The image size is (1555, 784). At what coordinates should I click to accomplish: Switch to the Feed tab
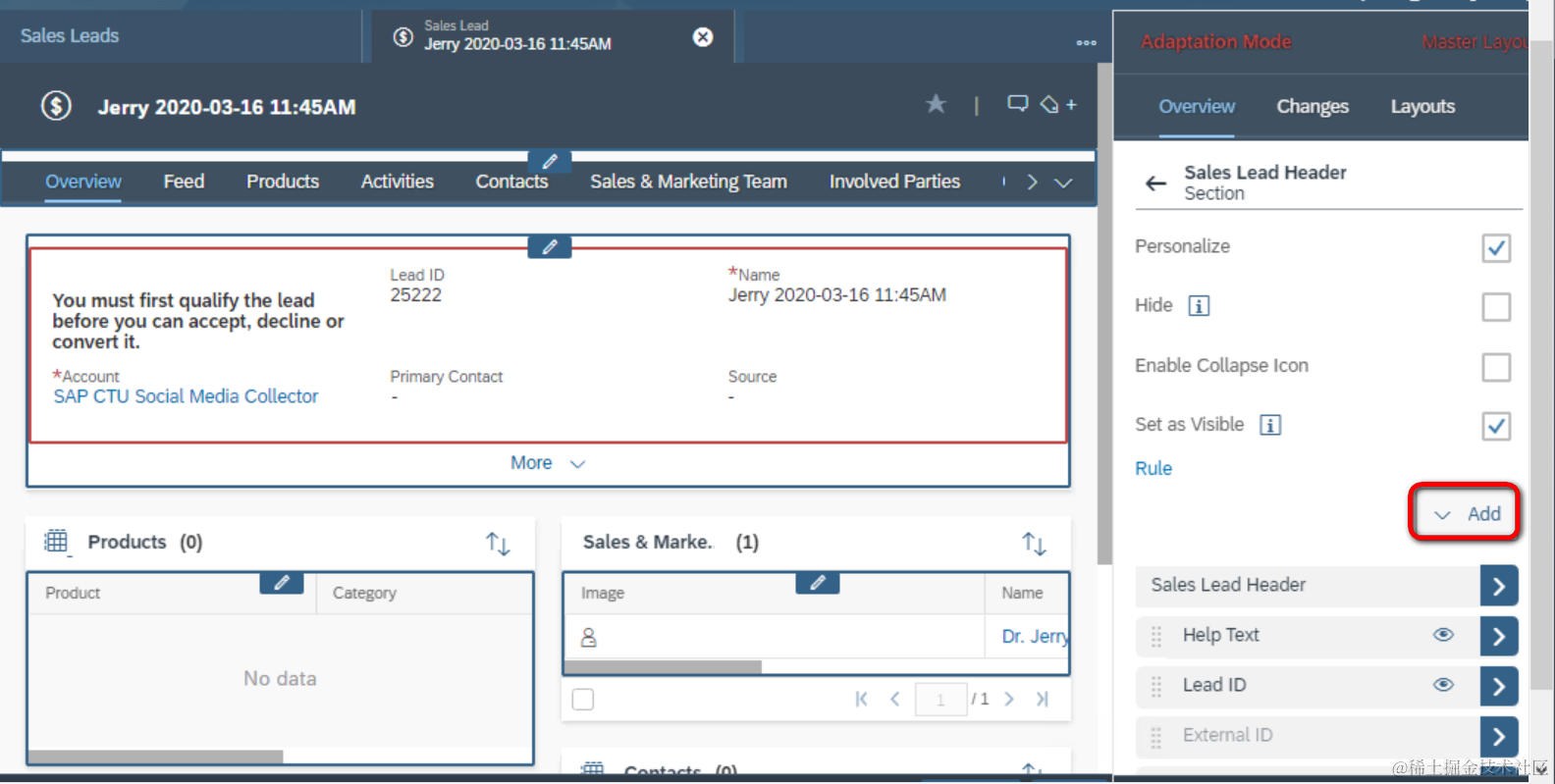point(184,182)
